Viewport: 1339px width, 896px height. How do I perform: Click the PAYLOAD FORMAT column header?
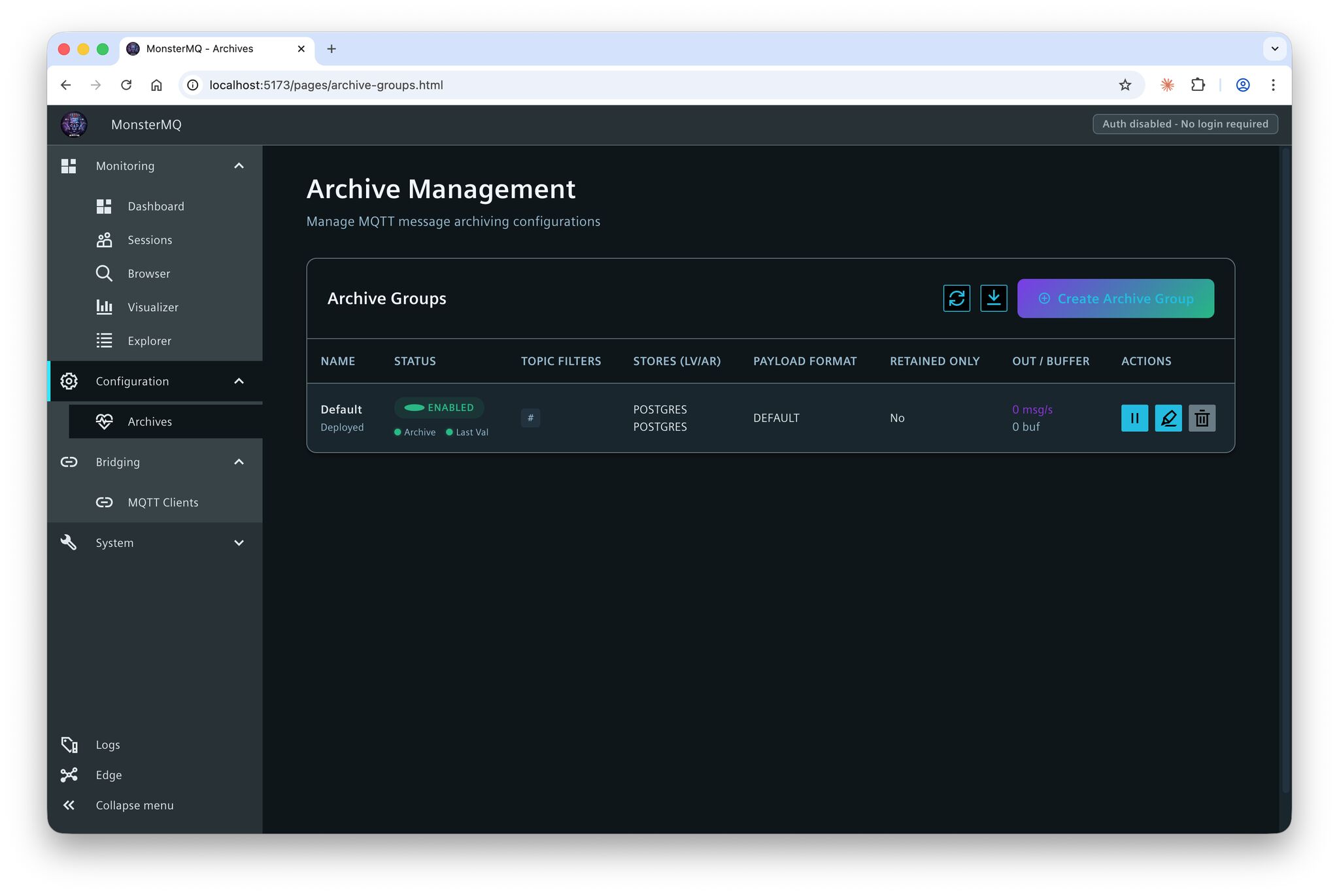point(805,361)
